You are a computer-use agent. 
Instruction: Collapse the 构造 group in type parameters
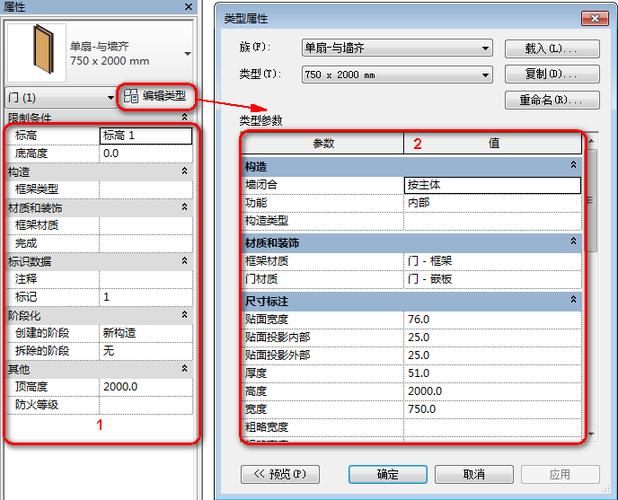click(573, 165)
